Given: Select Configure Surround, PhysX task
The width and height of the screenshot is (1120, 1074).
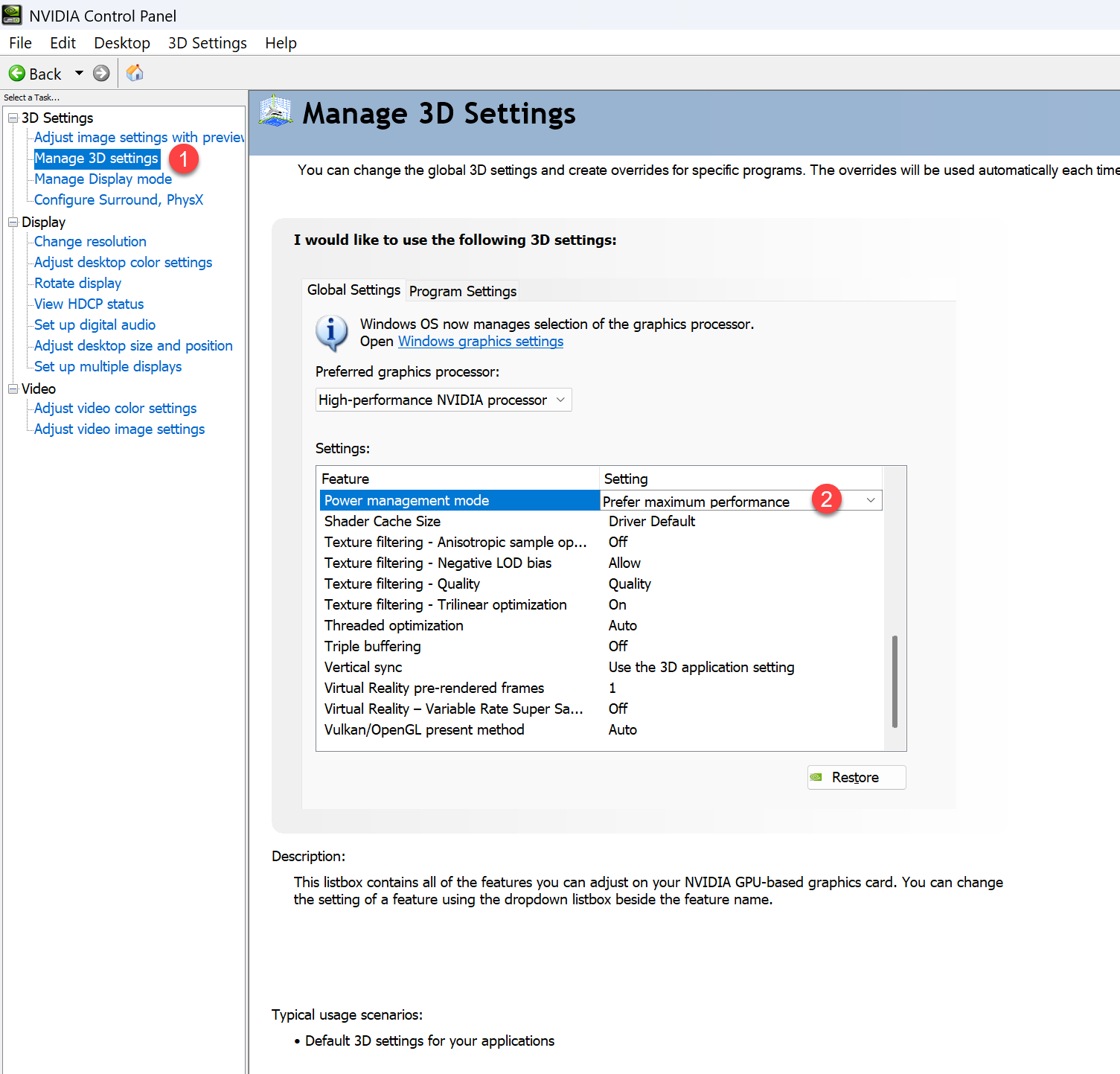Looking at the screenshot, I should [x=118, y=200].
